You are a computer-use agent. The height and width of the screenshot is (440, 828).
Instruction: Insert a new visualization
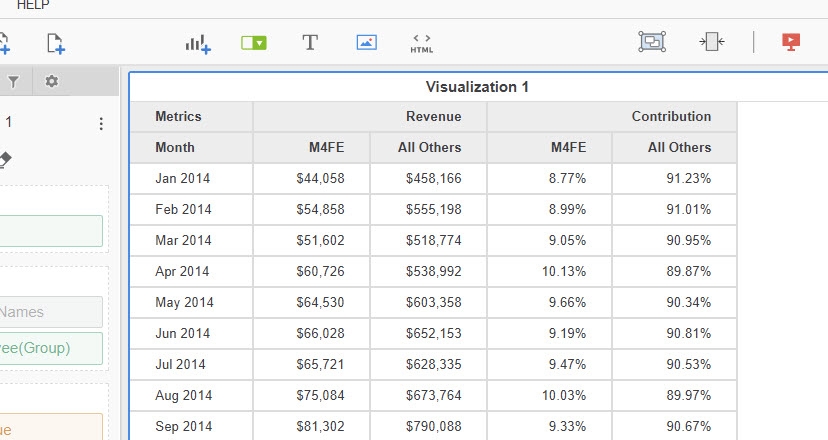(x=197, y=43)
